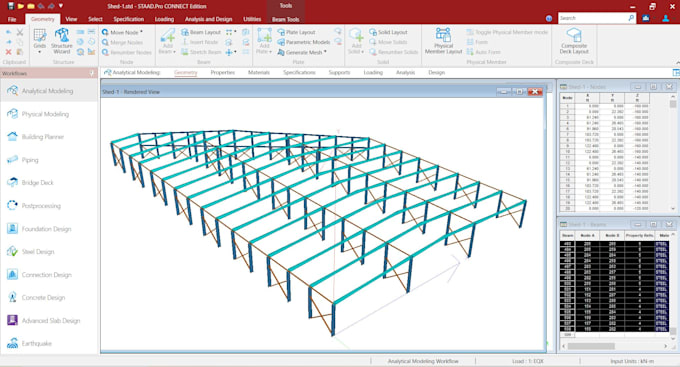Viewport: 680px width, 367px height.
Task: Switch to the View ribbon tab
Action: pyautogui.click(x=71, y=19)
